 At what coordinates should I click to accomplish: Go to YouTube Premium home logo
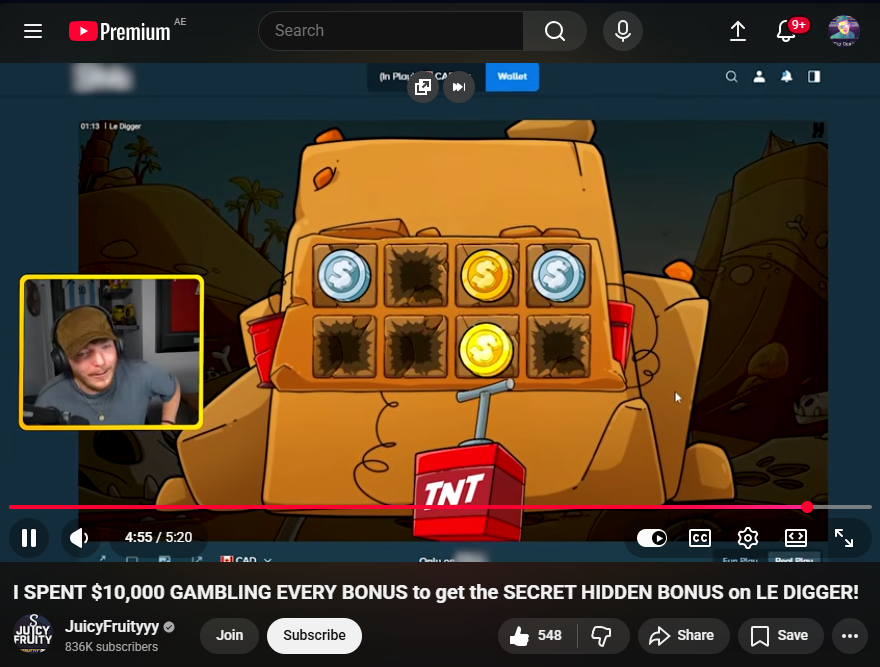pyautogui.click(x=120, y=31)
